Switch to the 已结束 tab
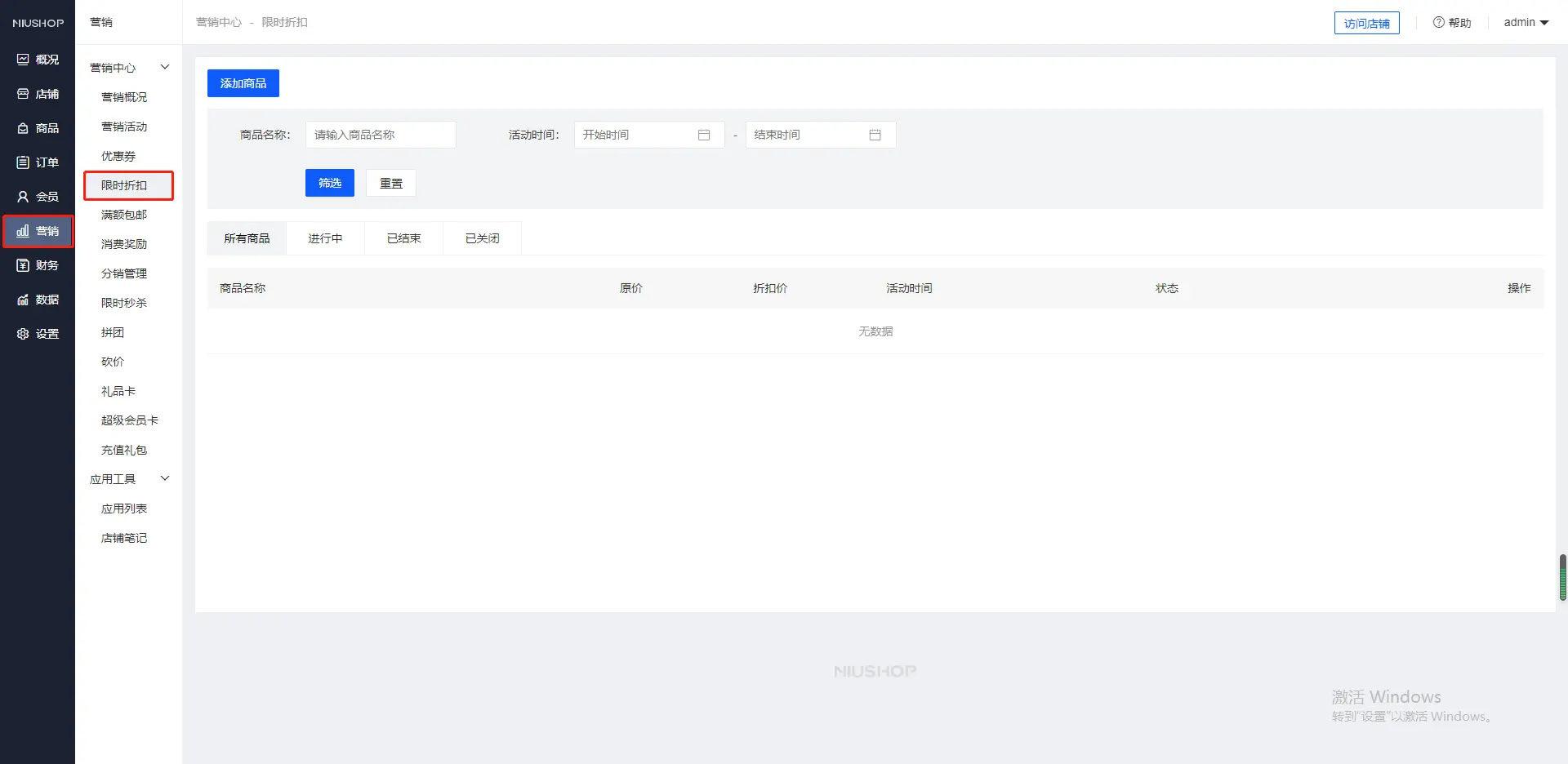Viewport: 1568px width, 764px height. click(x=403, y=238)
